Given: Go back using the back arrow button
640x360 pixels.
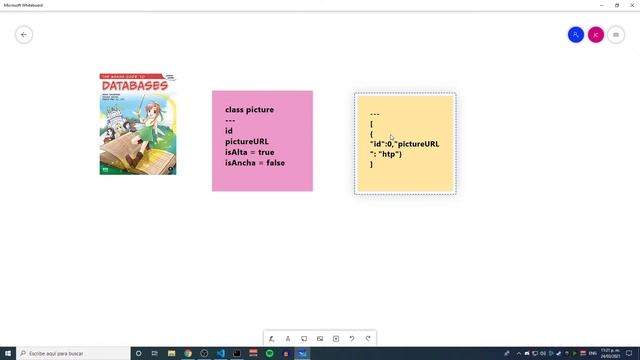Looking at the screenshot, I should (x=24, y=35).
